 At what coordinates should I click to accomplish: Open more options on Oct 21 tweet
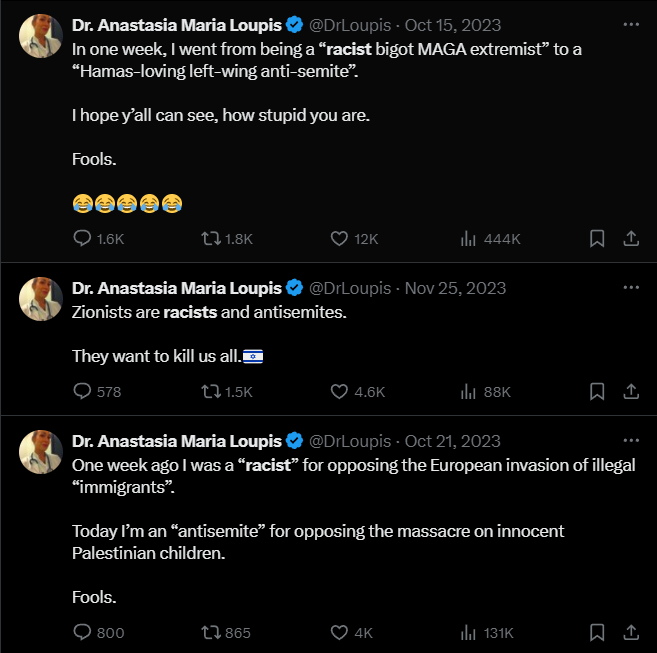(x=630, y=440)
